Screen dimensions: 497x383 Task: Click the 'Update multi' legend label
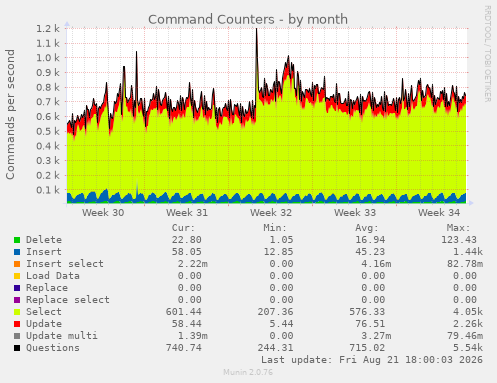62,336
